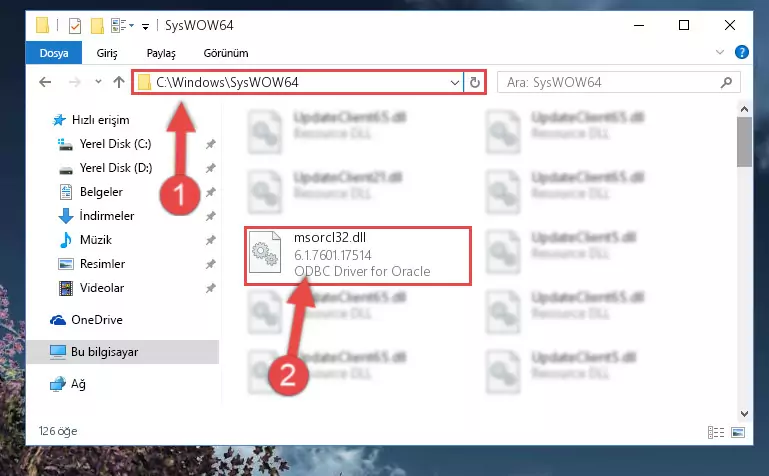Viewport: 769px width, 476px height.
Task: Click the pin icon next to Videolar
Action: 210,288
